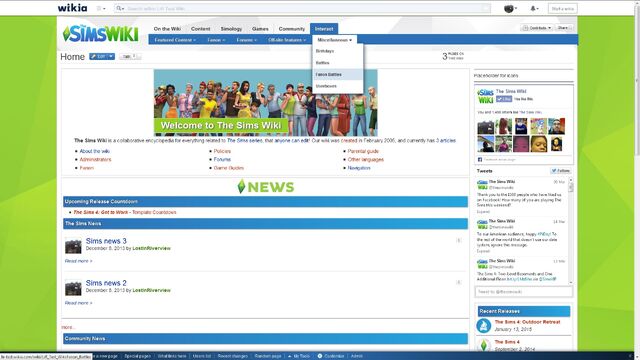Open the Community navigation tab
Screen dimensions: 640x360
[x=291, y=29]
